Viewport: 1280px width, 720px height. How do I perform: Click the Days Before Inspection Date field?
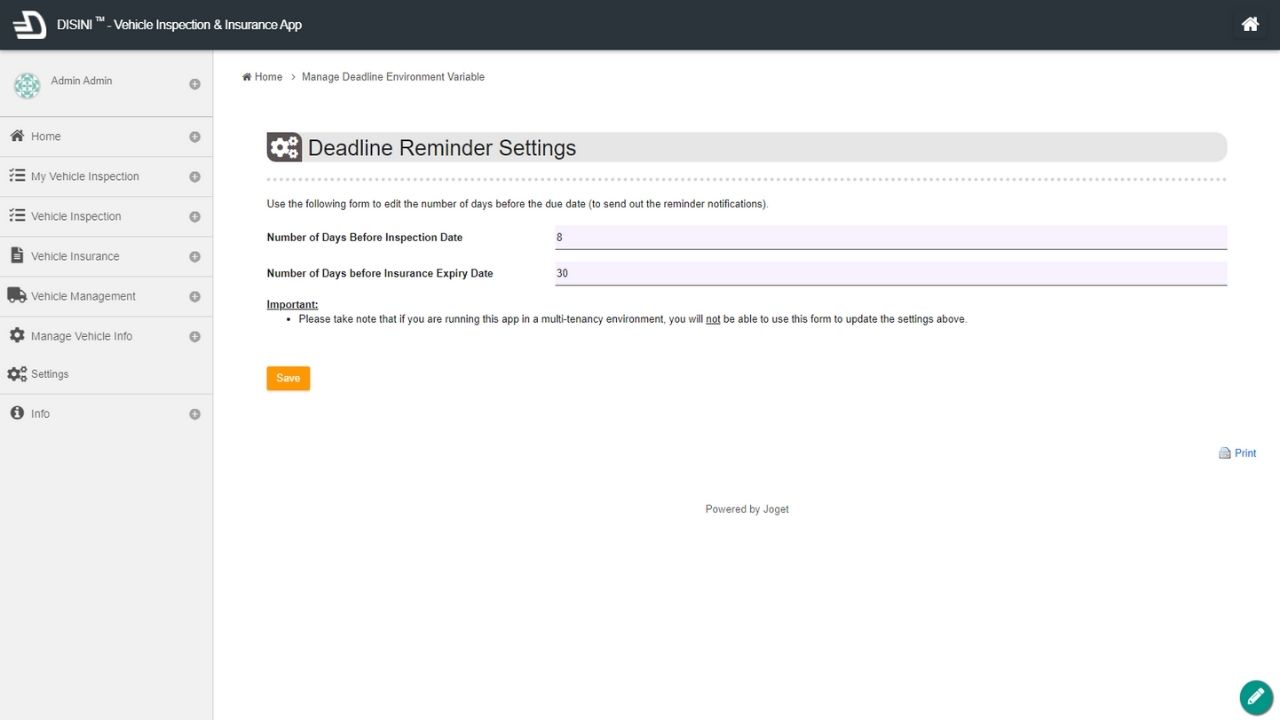(x=890, y=238)
